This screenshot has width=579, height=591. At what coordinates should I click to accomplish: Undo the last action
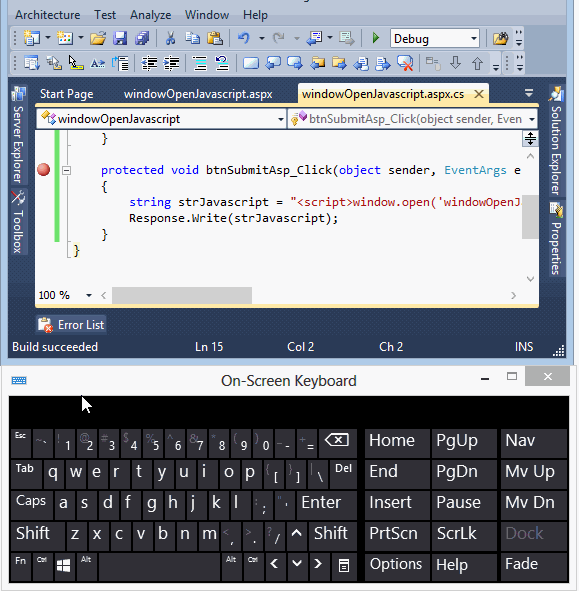[x=244, y=38]
